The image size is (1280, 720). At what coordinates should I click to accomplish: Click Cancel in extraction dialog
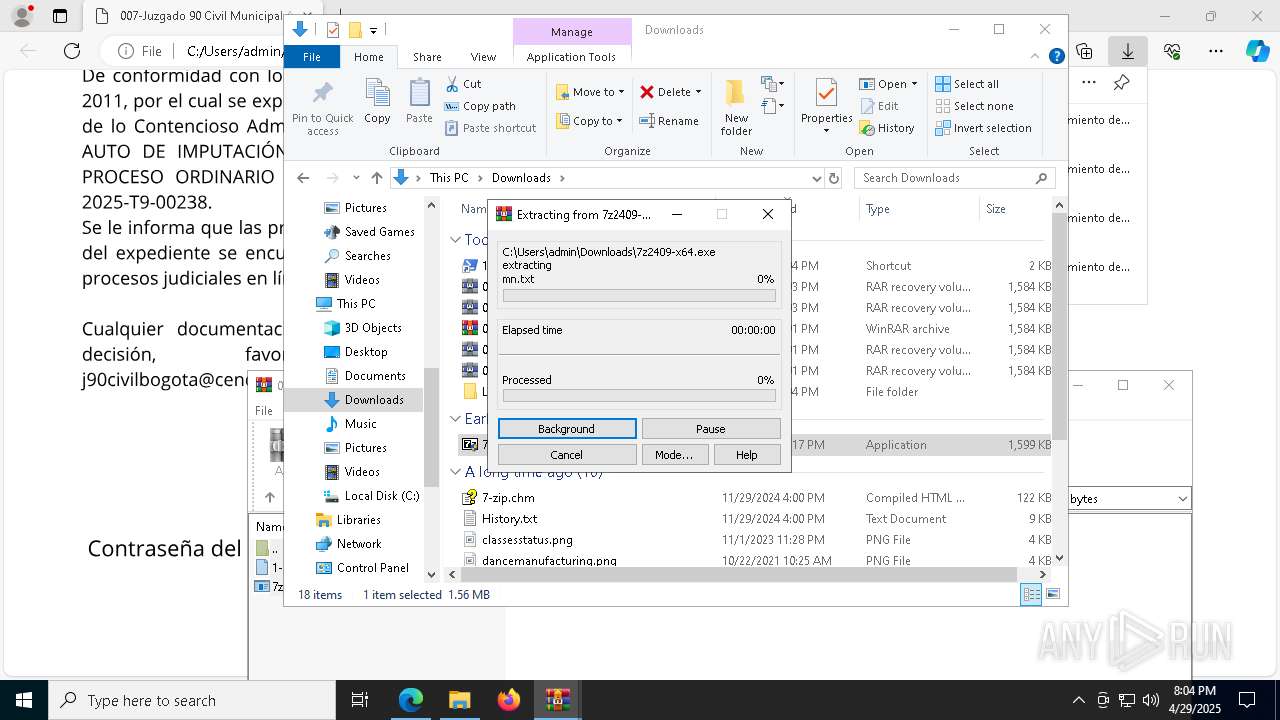point(567,454)
